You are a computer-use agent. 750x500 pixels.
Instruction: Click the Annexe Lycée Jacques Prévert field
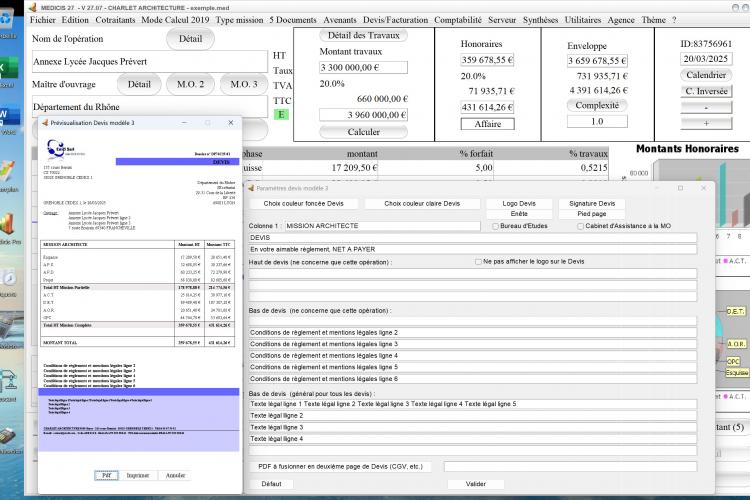click(149, 62)
